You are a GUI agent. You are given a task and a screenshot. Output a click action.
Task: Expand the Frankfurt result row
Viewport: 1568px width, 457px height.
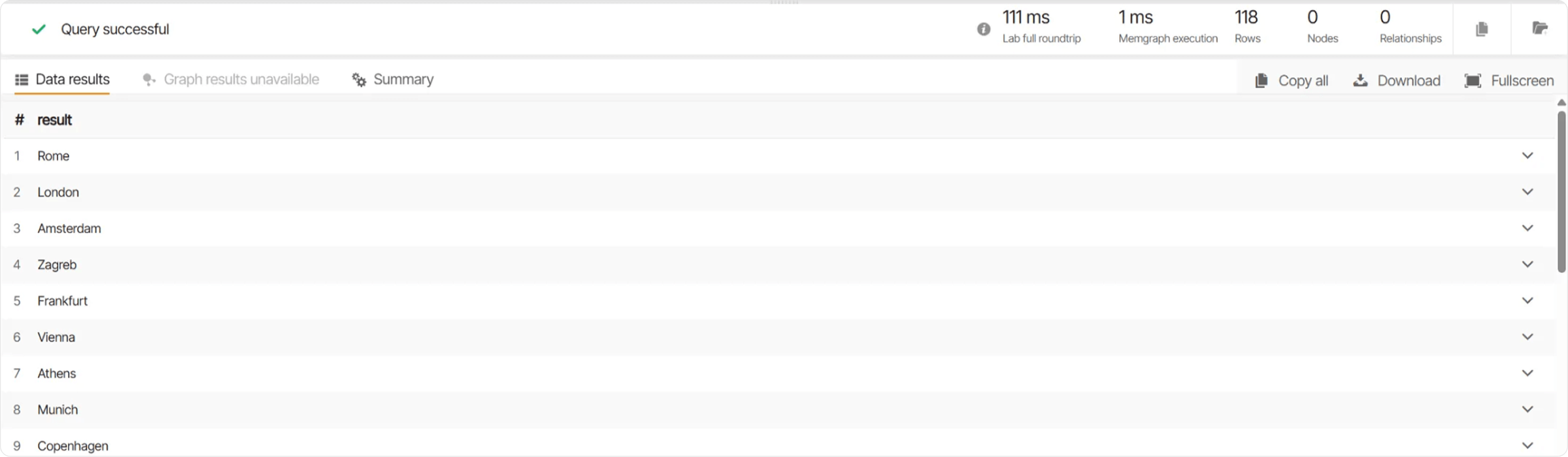(1527, 300)
